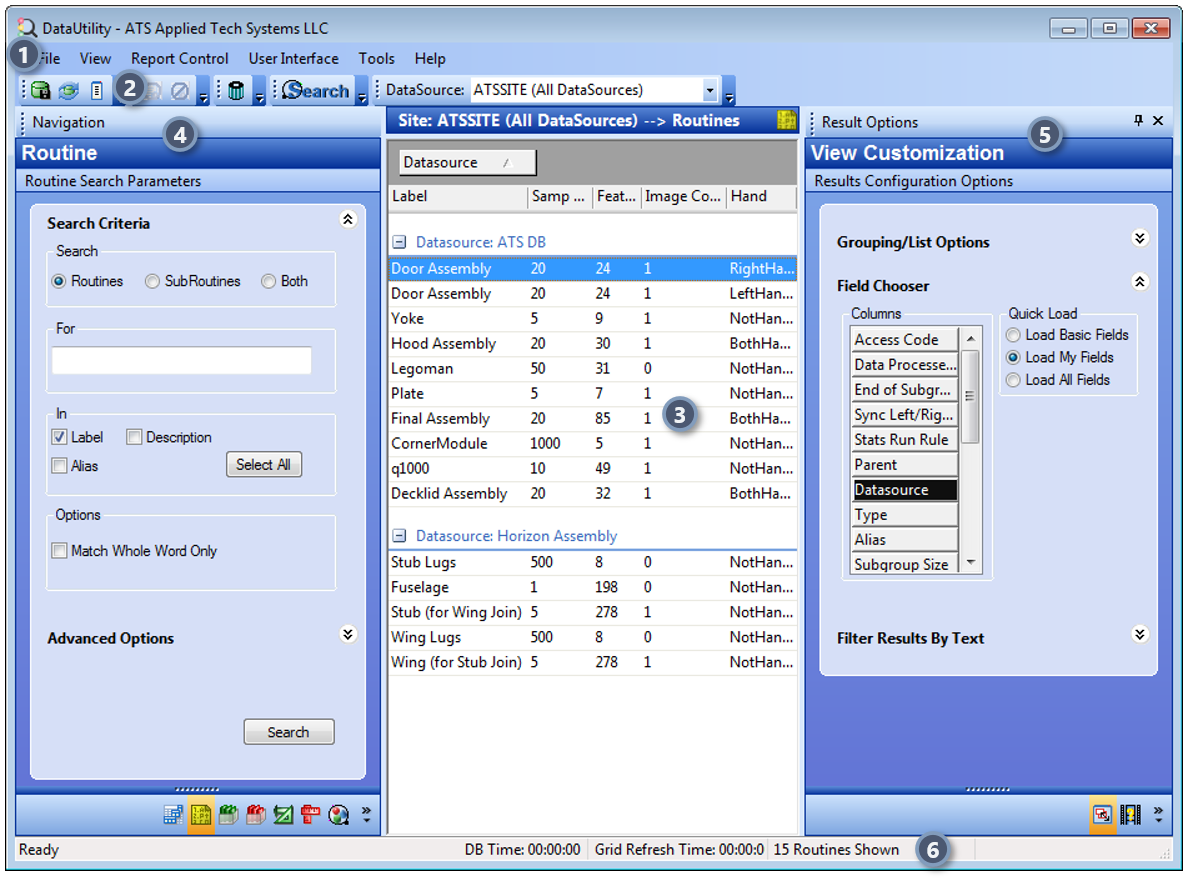The width and height of the screenshot is (1189, 878).
Task: Click the yellow routine list navigation icon
Action: (200, 815)
